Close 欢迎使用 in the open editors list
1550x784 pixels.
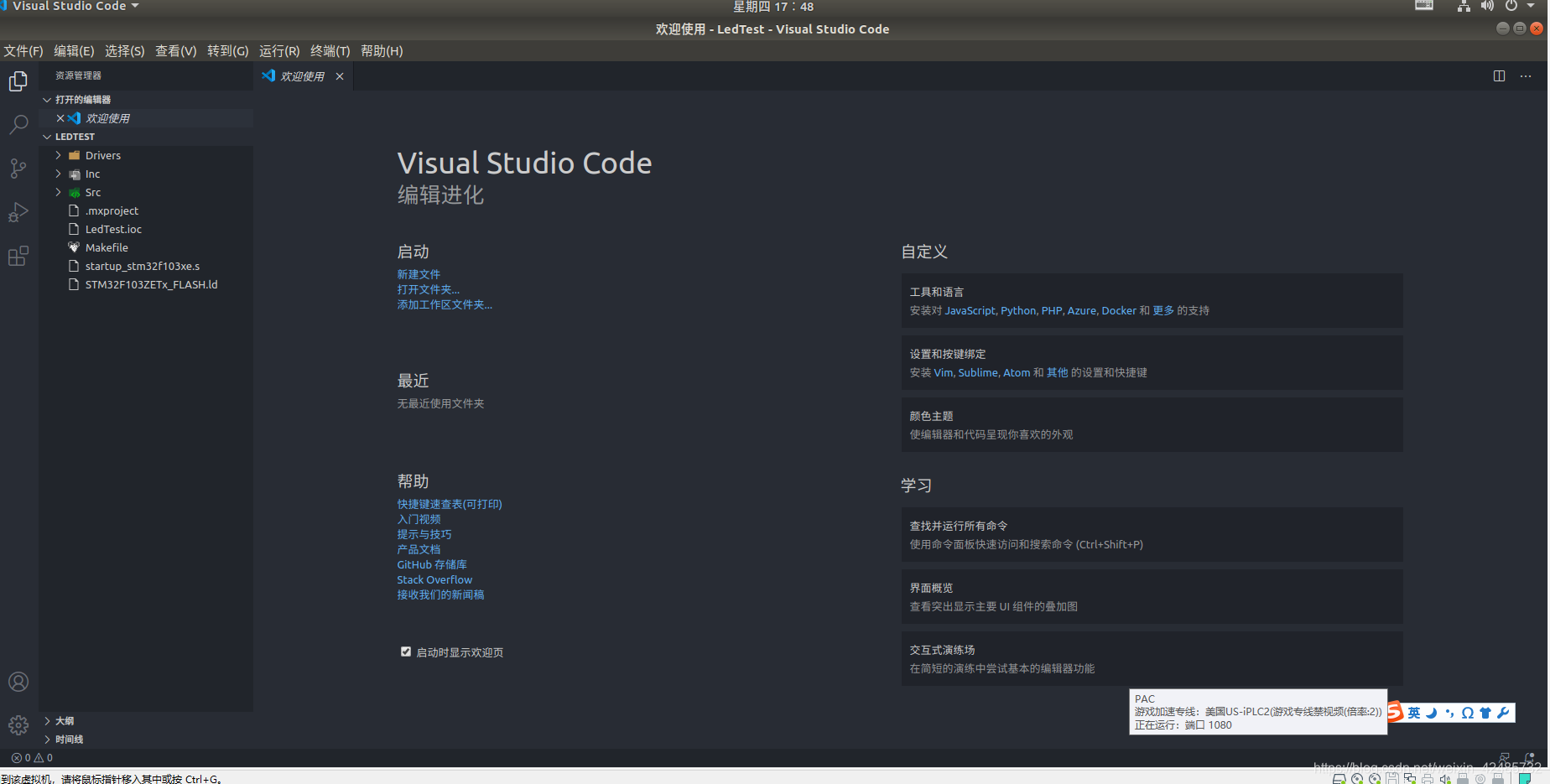point(60,118)
